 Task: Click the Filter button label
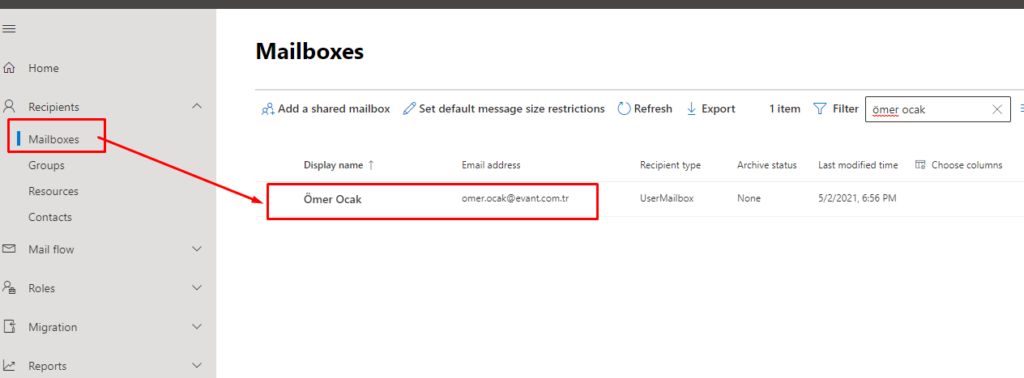pyautogui.click(x=845, y=108)
